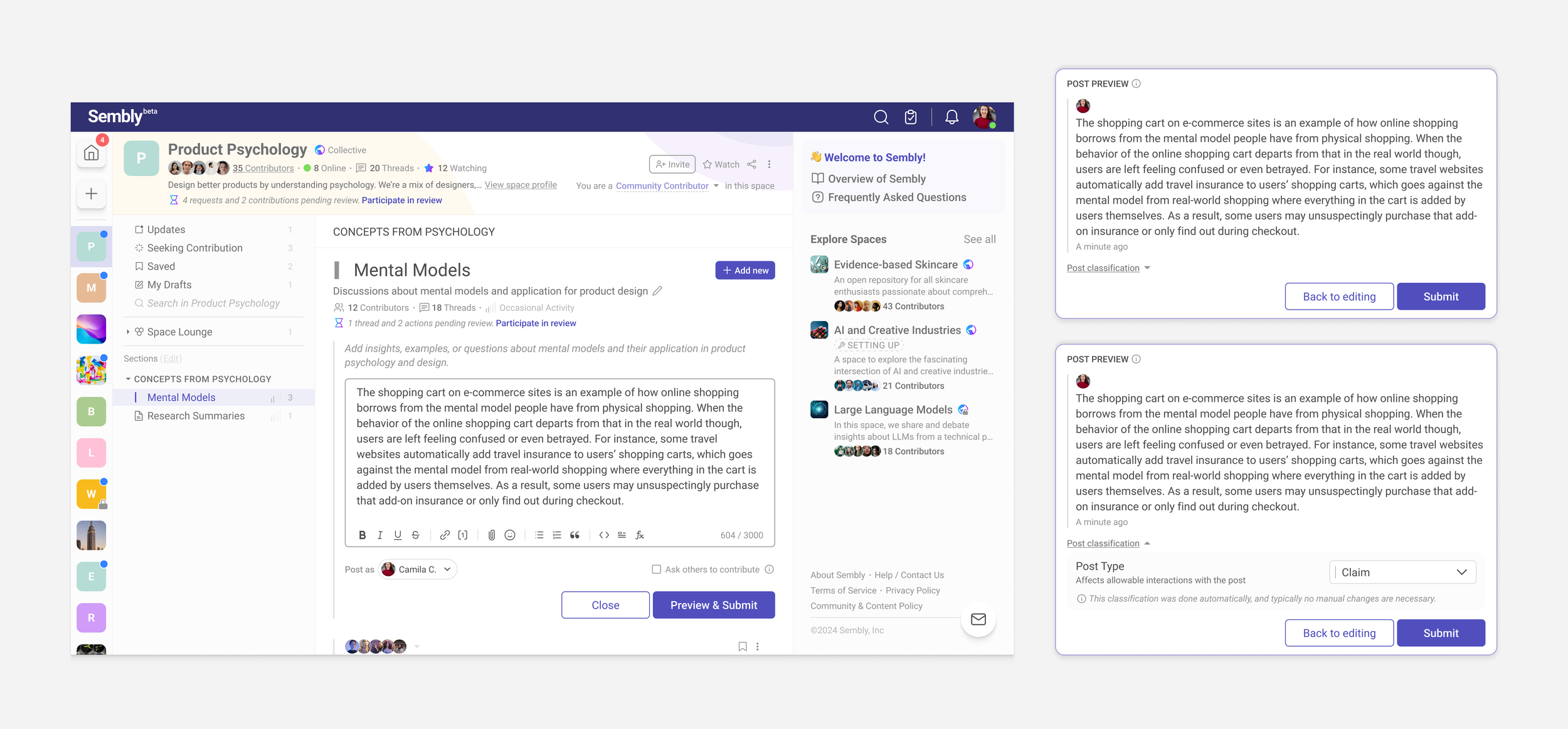This screenshot has height=729, width=1568.
Task: Enable Ask others to contribute checkbox
Action: click(x=656, y=570)
